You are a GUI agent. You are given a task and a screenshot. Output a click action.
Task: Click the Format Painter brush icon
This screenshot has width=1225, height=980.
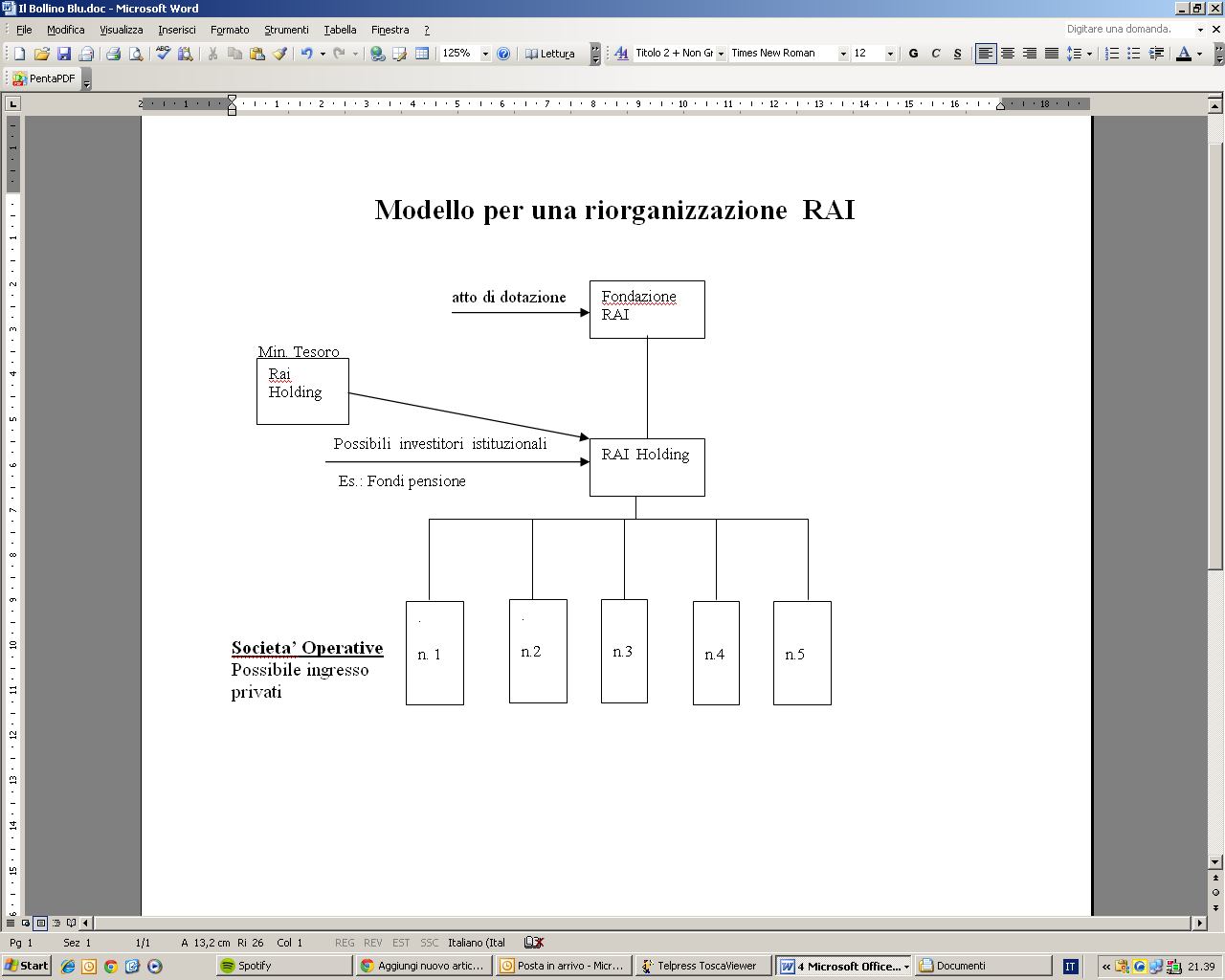pyautogui.click(x=279, y=54)
